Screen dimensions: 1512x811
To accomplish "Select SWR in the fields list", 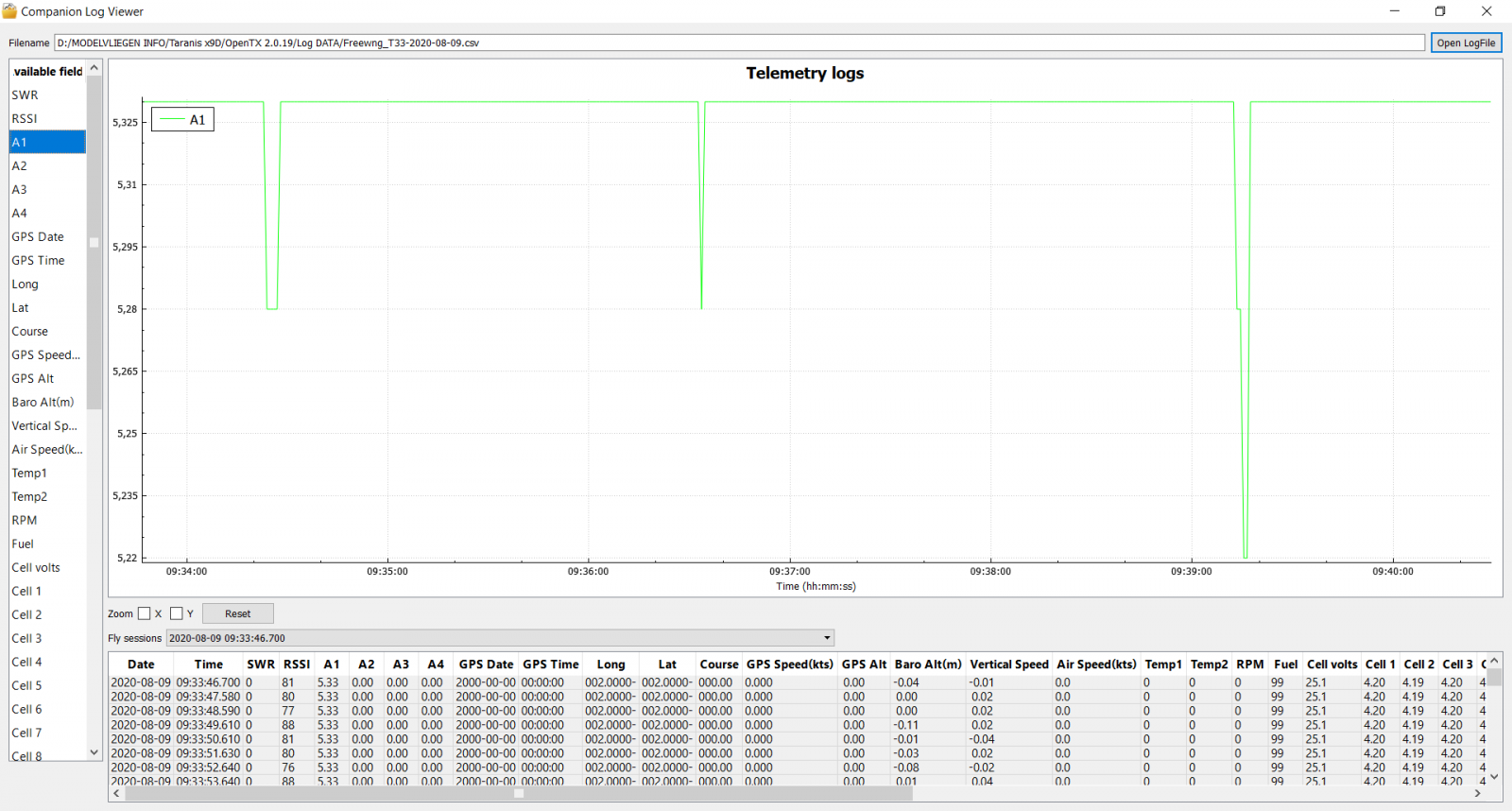I will point(47,95).
